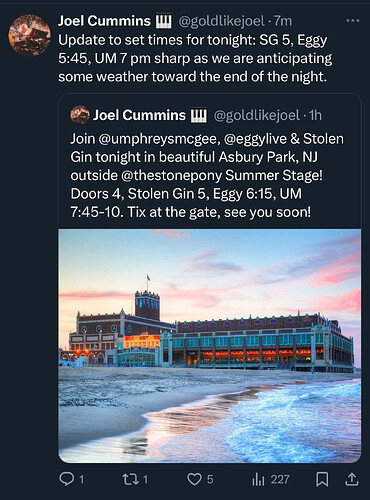Open the Joel Cummins name on the top tweet
This screenshot has height=500, width=370.
click(104, 21)
